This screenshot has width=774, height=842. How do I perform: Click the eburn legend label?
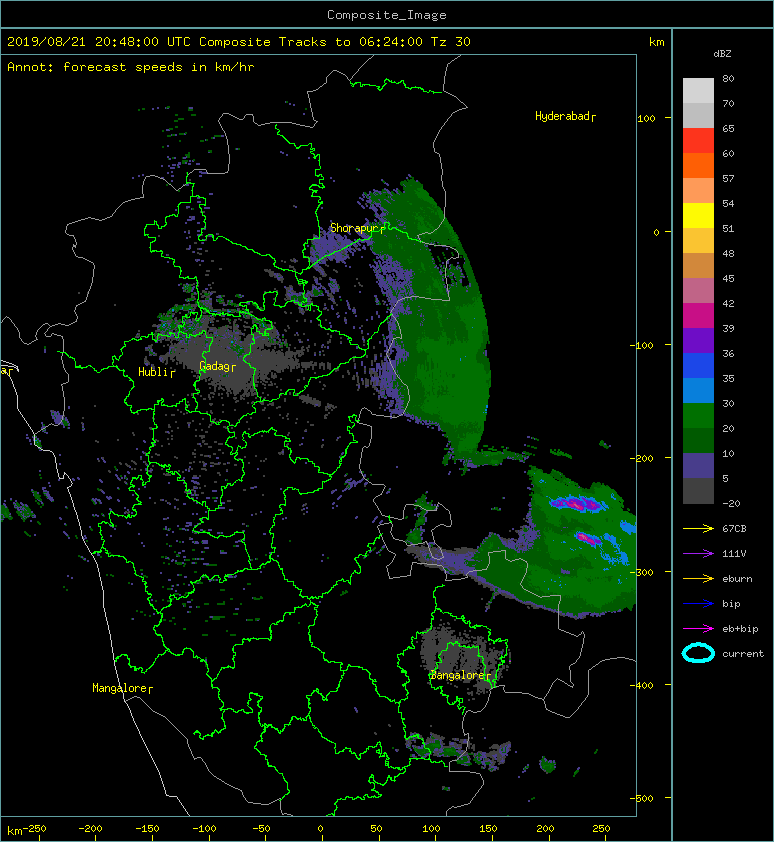click(737, 578)
